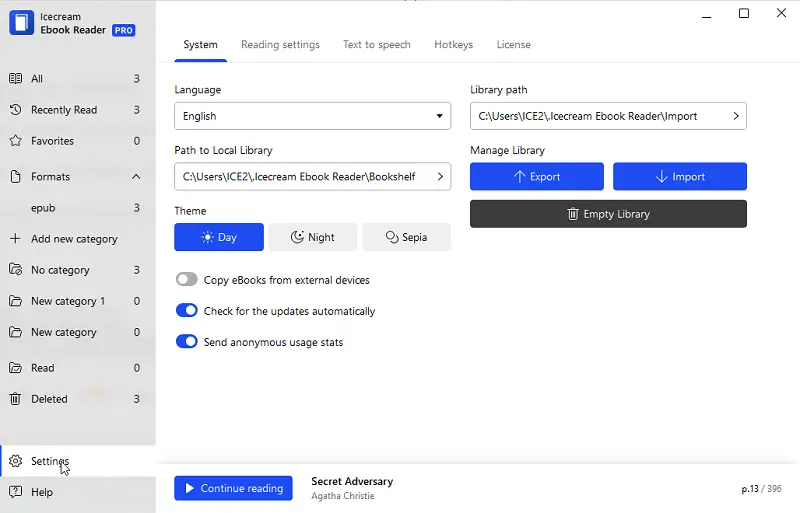Disable Check for the updates automatically
800x513 pixels.
point(186,310)
